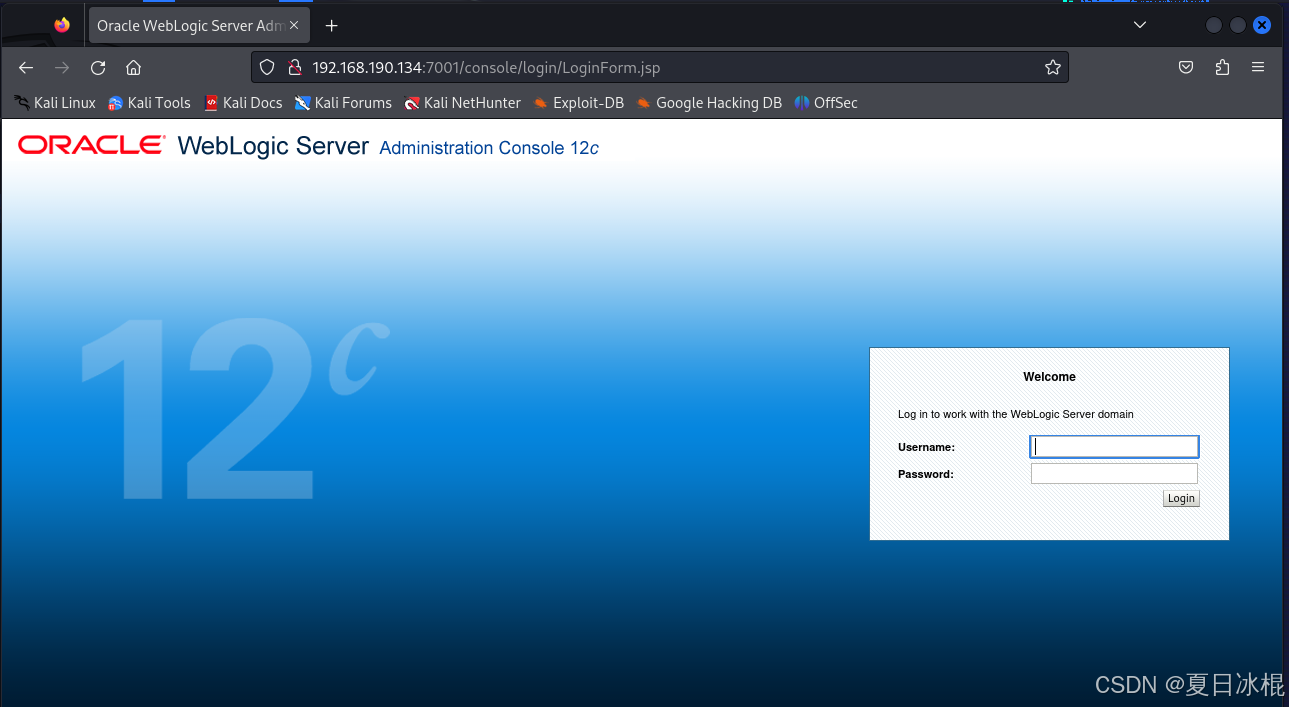The height and width of the screenshot is (707, 1289).
Task: Open the Kali Tools bookmark
Action: (149, 103)
